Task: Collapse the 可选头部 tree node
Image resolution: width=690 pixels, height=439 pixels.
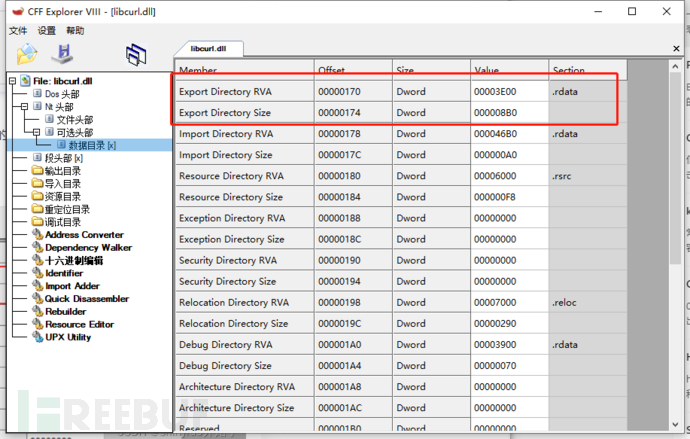Action: click(36, 132)
